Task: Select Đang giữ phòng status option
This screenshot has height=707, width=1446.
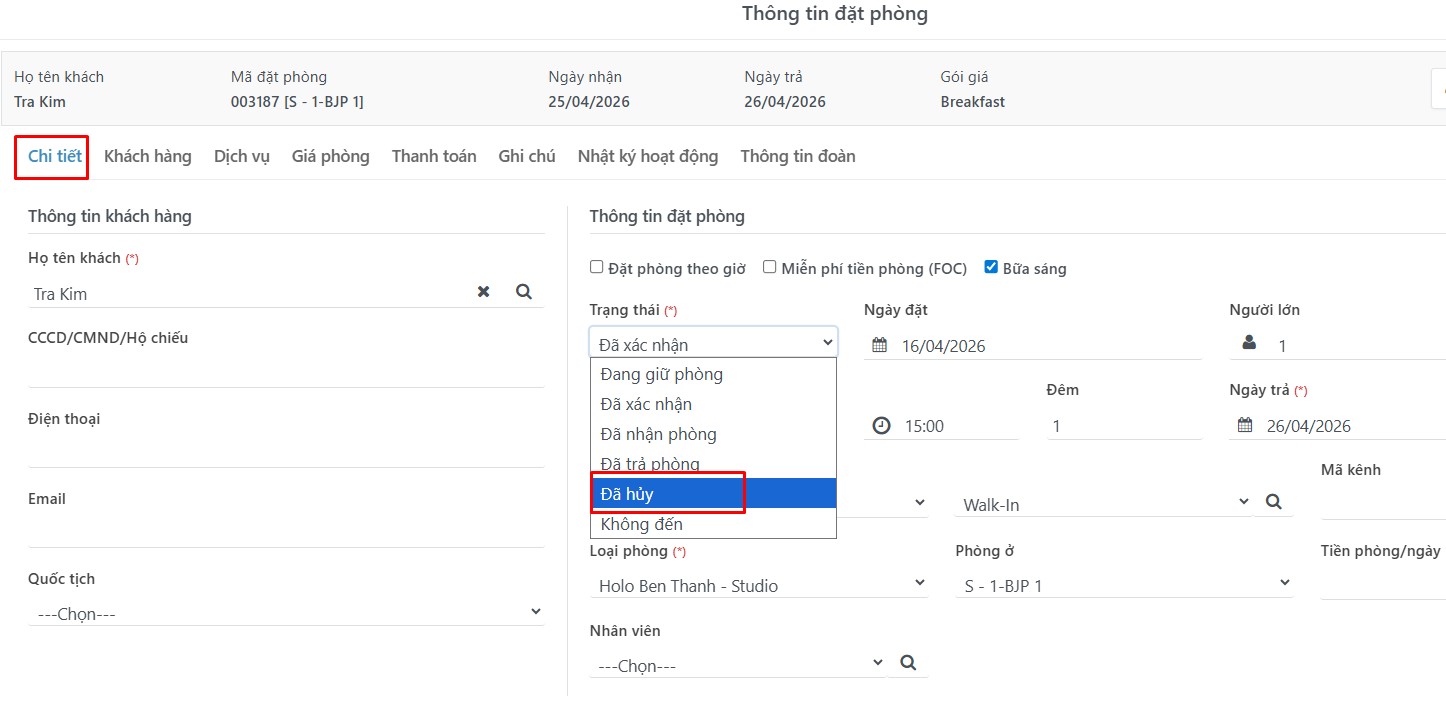Action: point(713,374)
